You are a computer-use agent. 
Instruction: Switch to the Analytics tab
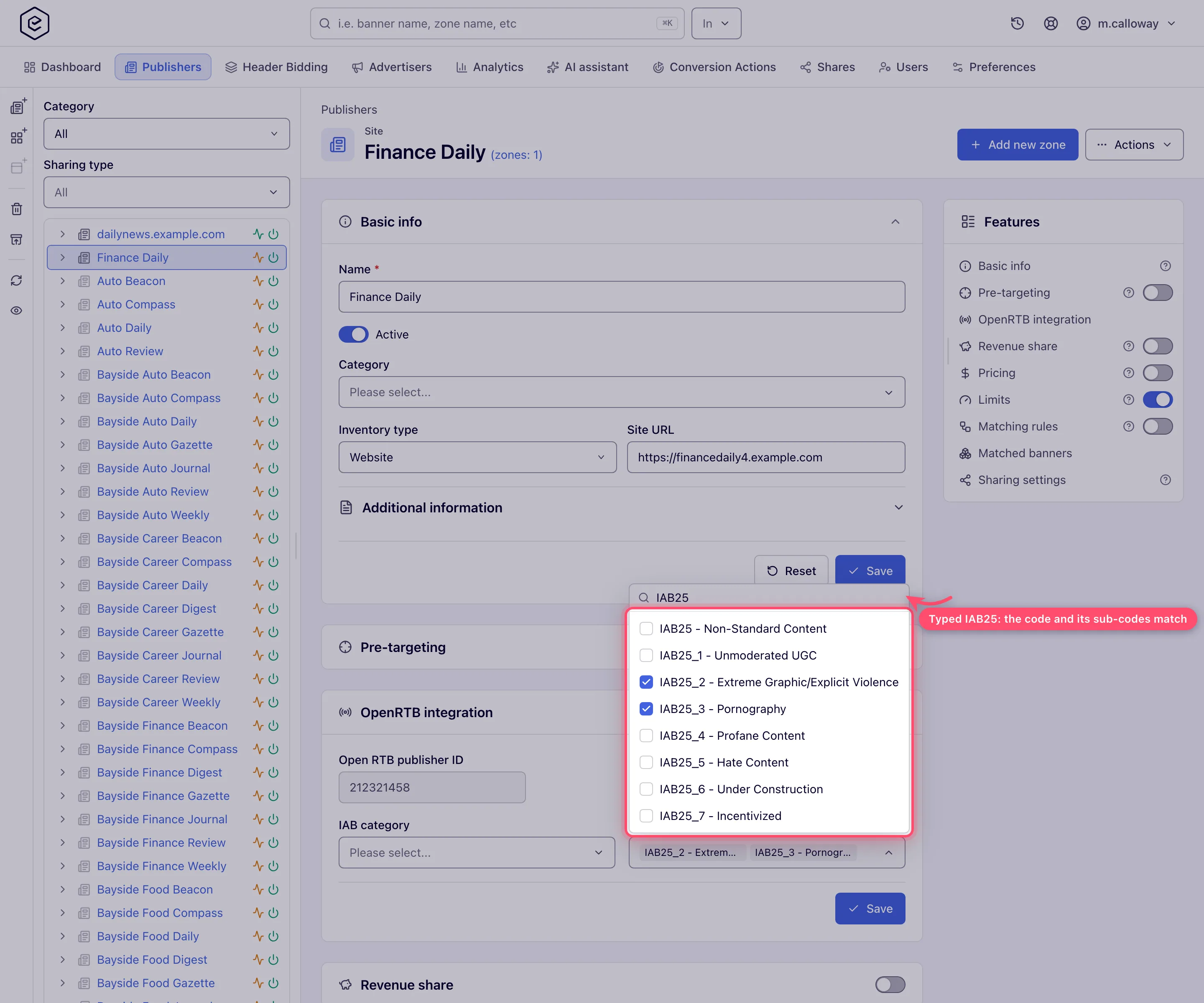pos(490,67)
